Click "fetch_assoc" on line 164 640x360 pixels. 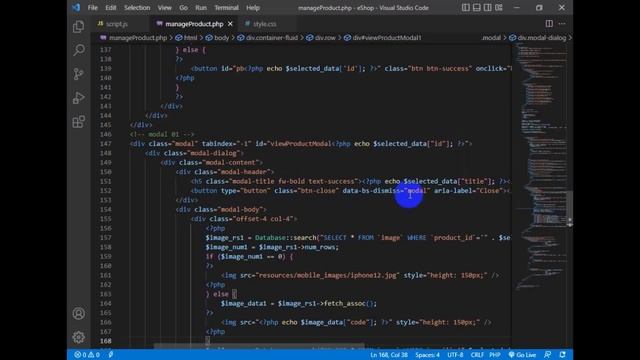[345, 303]
